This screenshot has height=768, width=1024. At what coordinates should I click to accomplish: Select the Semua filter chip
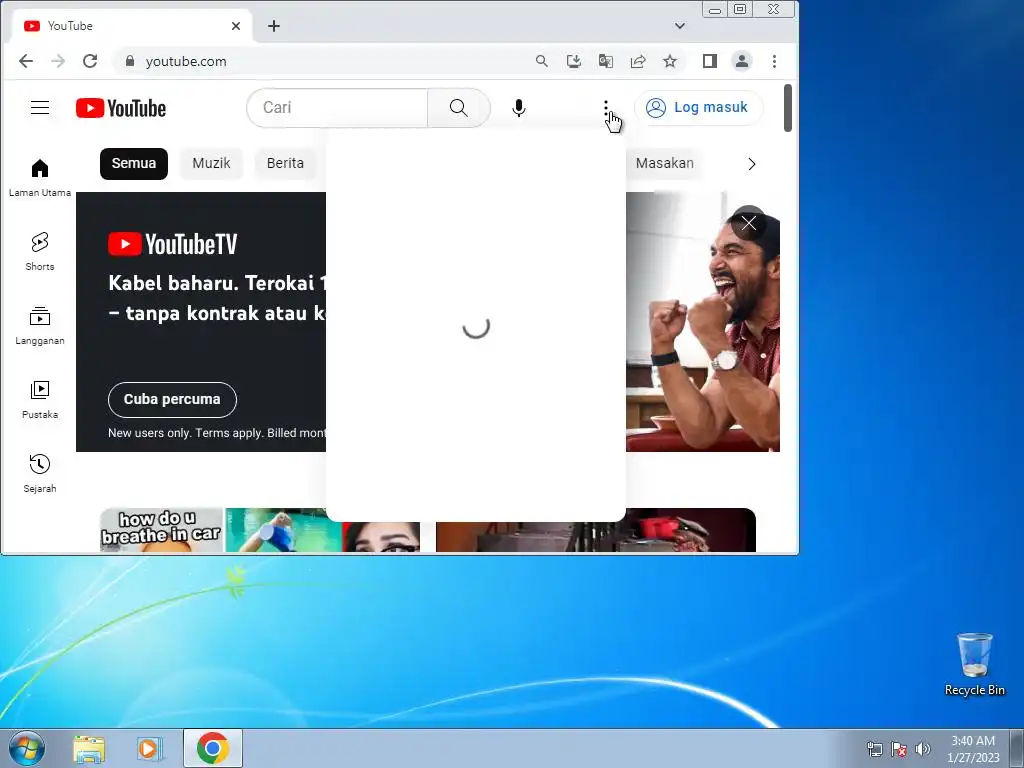(134, 163)
